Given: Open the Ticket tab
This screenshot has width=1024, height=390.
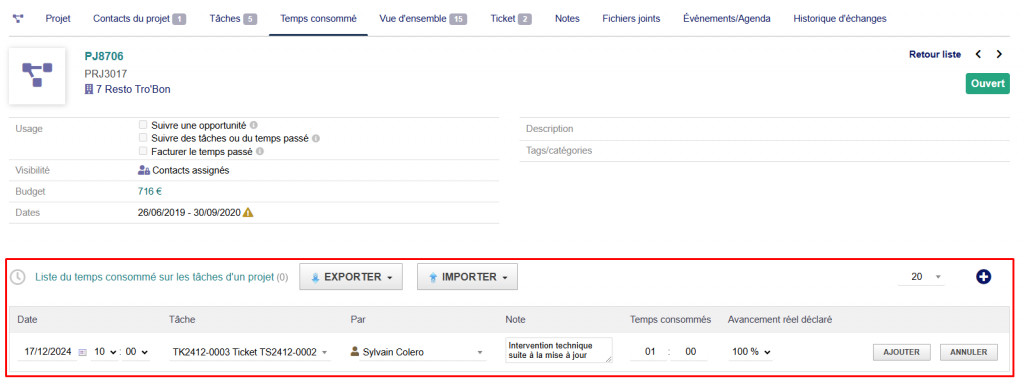Looking at the screenshot, I should click(x=511, y=19).
